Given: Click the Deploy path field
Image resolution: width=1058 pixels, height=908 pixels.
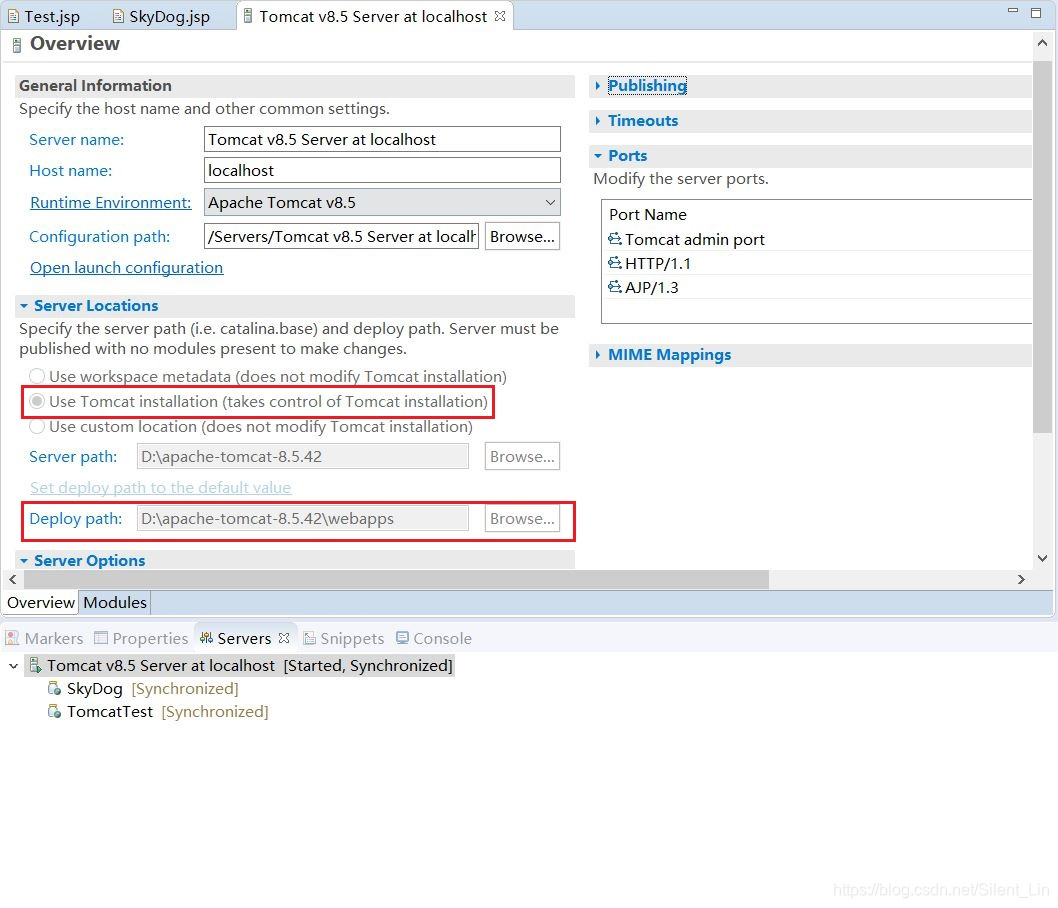Looking at the screenshot, I should pyautogui.click(x=302, y=519).
